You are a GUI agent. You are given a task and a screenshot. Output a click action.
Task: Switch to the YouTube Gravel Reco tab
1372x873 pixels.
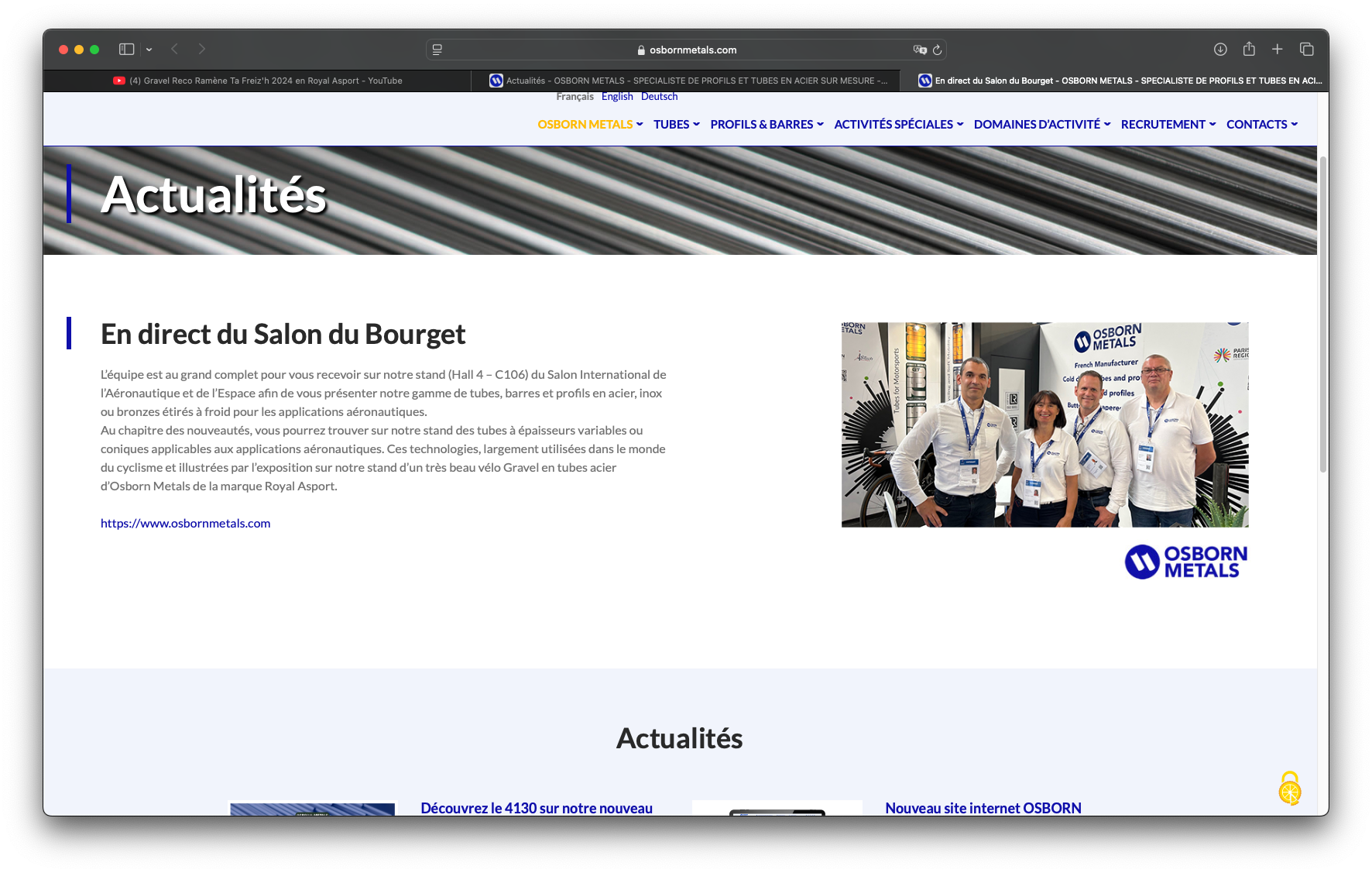click(257, 81)
